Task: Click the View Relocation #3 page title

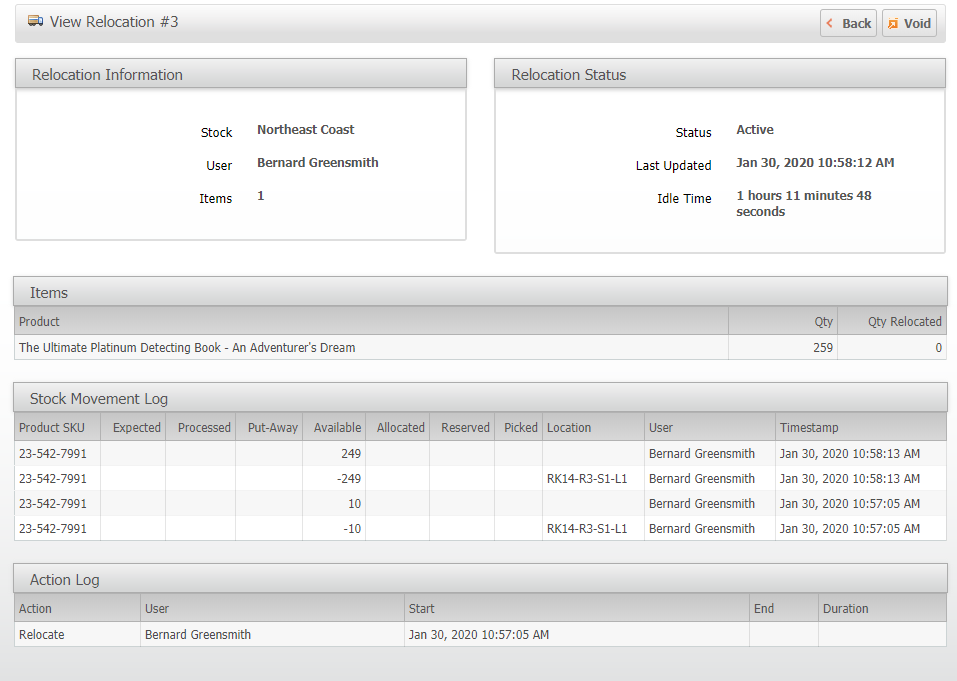Action: click(114, 22)
